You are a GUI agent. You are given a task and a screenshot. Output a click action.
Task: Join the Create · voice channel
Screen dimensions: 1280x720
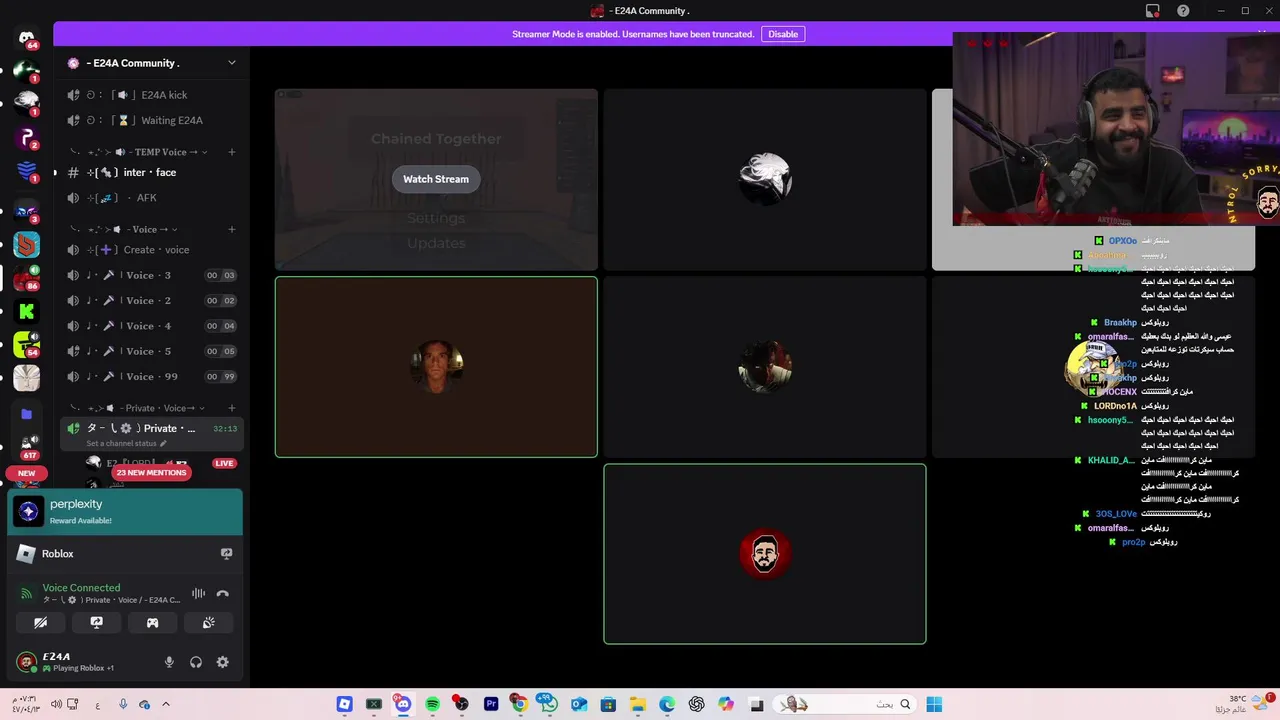coord(152,250)
